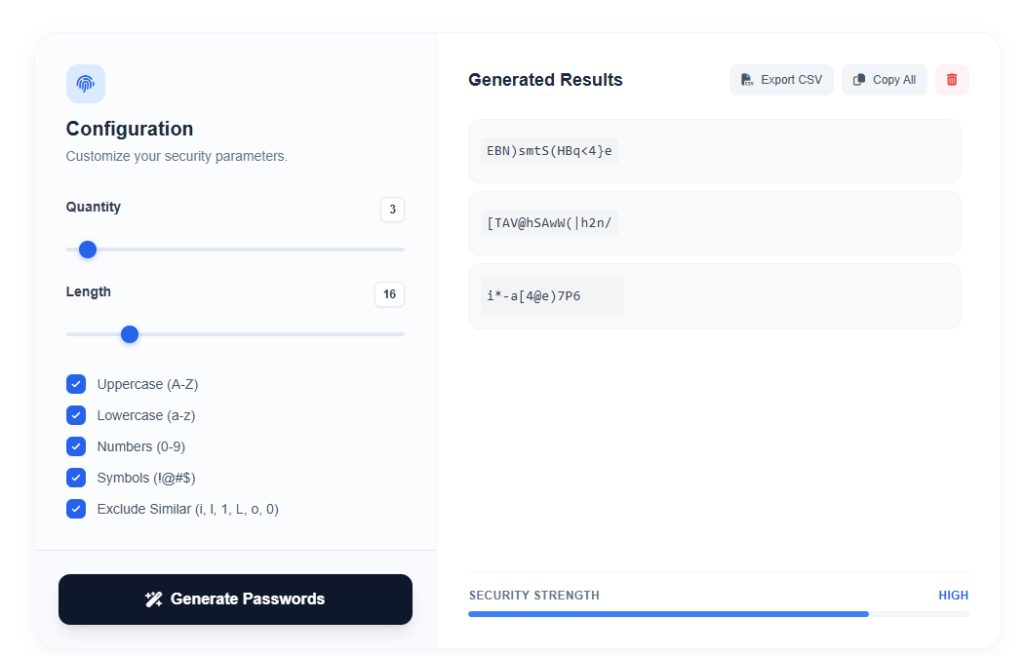Disable the Numbers (0-9) checkbox
1024x656 pixels.
76,446
